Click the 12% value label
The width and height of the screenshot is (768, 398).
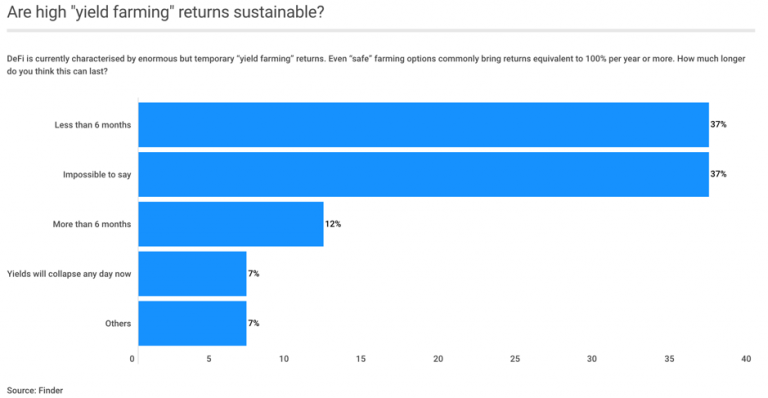333,224
